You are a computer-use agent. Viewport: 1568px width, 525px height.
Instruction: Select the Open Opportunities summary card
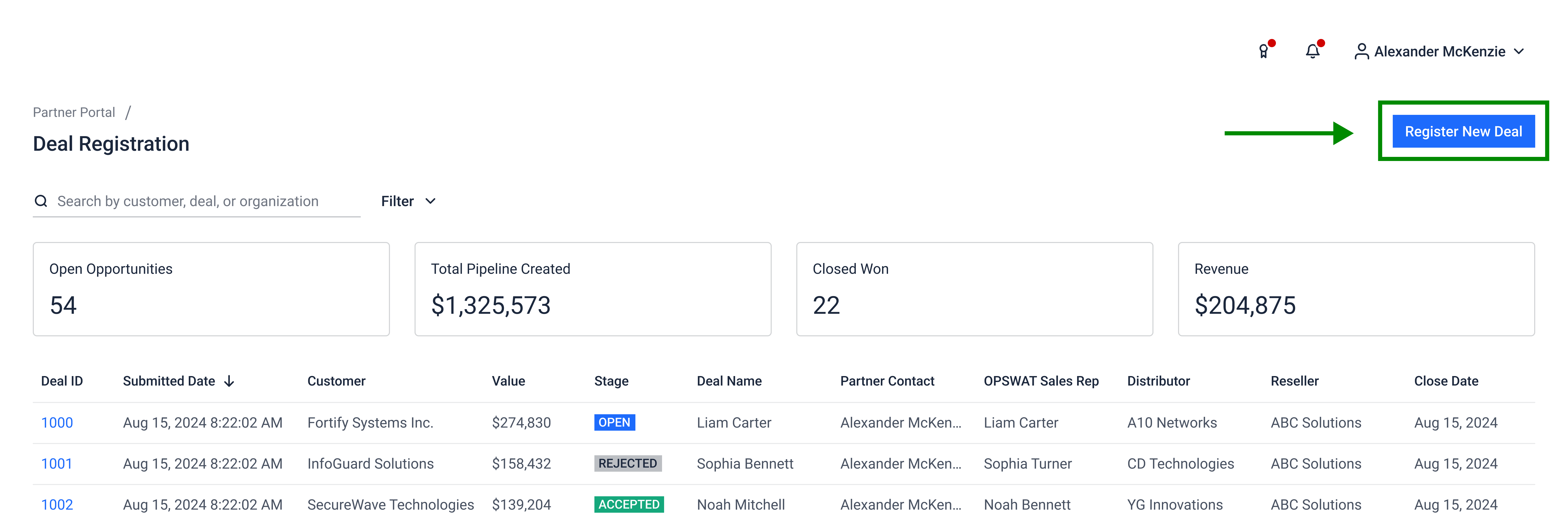(x=211, y=289)
